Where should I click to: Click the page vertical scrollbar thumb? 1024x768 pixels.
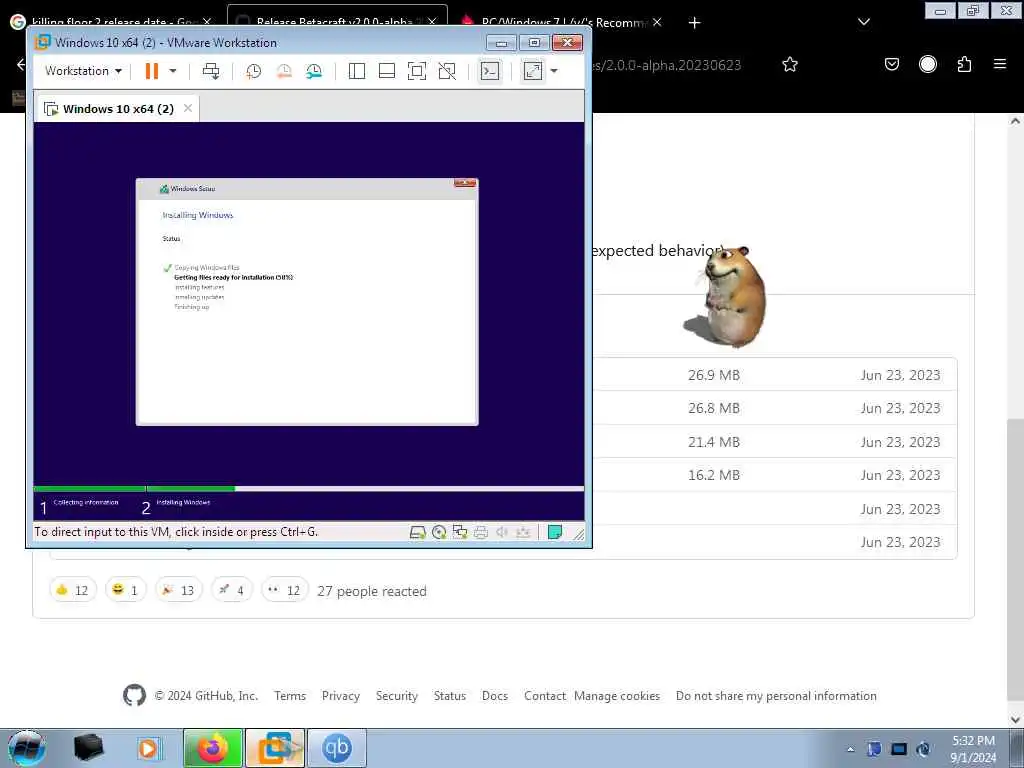pos(1016,562)
